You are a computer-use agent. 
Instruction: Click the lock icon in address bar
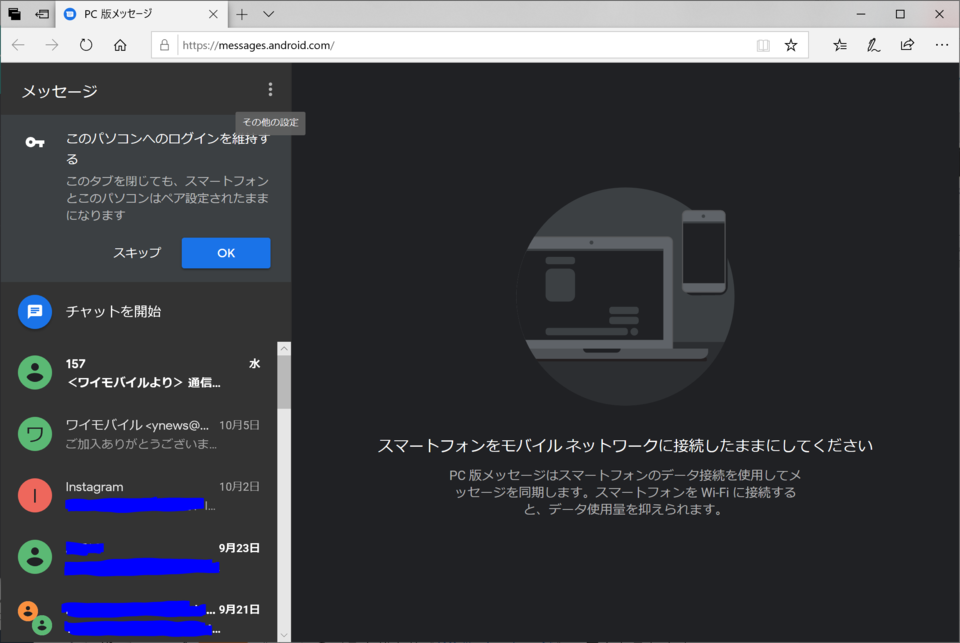click(164, 45)
